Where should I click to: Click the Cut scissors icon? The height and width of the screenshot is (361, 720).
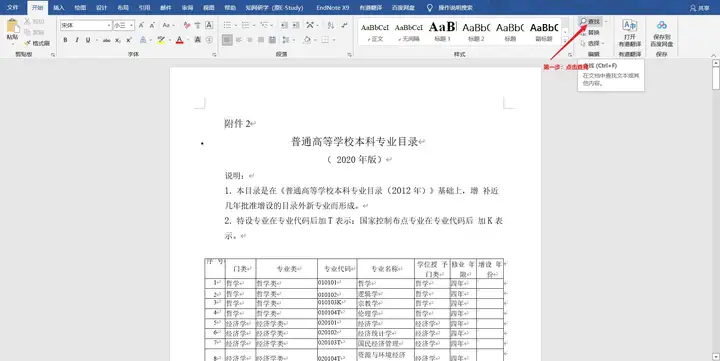27,22
